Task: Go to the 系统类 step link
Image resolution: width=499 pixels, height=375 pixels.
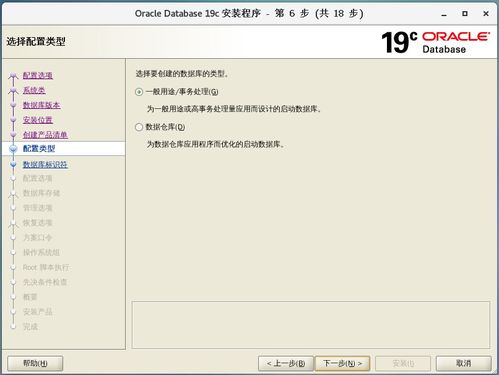Action: [x=34, y=90]
